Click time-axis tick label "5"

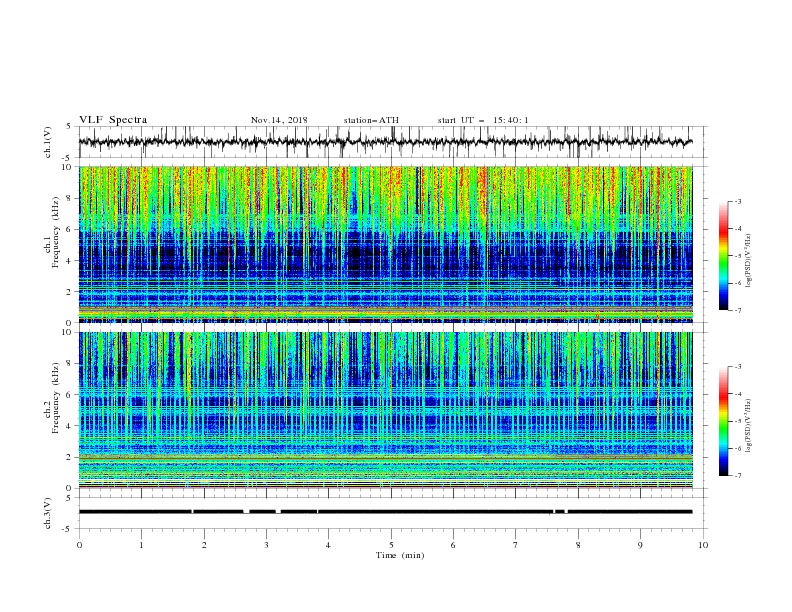pos(391,545)
